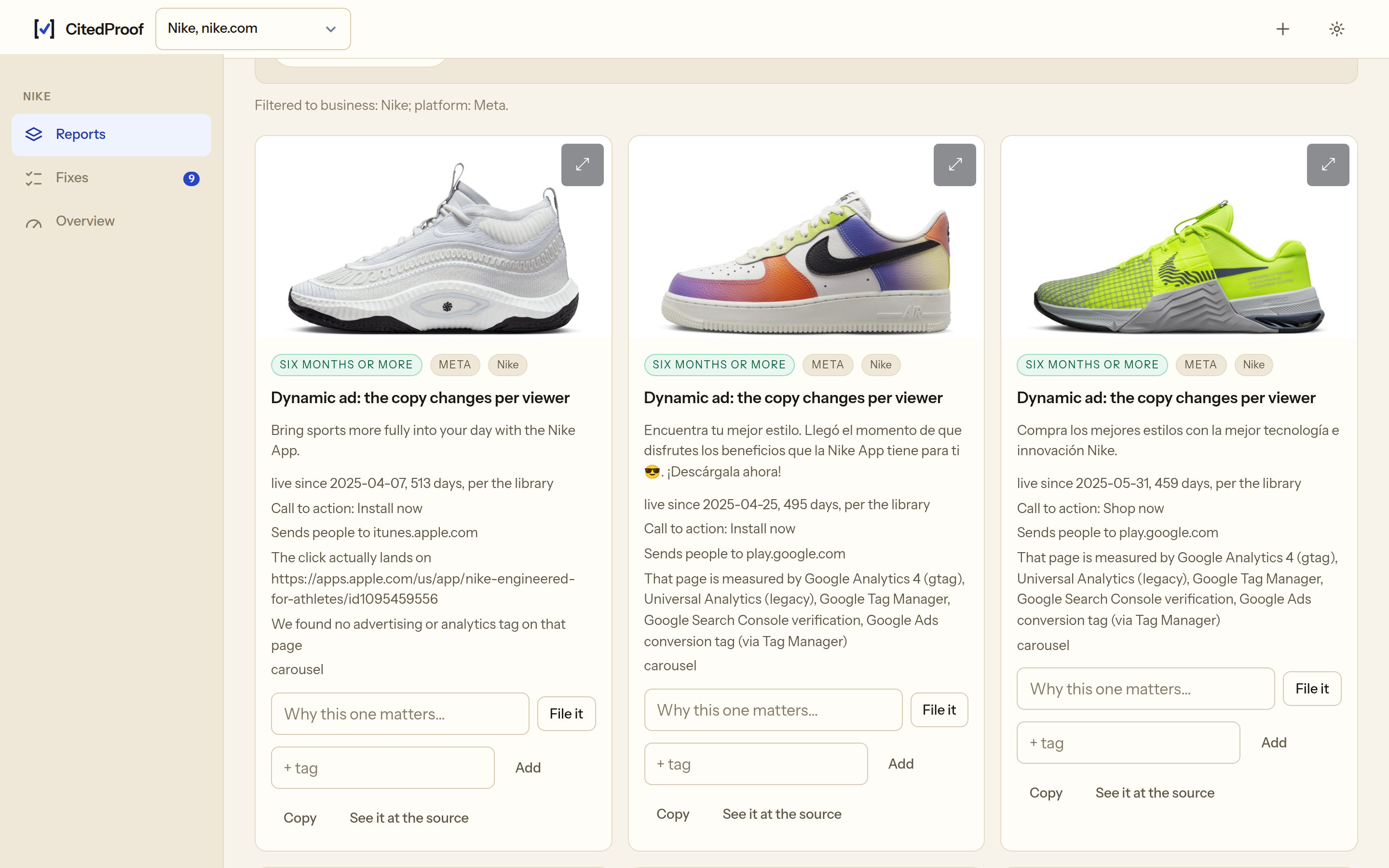
Task: Click the Overview gauge icon
Action: coord(34,223)
